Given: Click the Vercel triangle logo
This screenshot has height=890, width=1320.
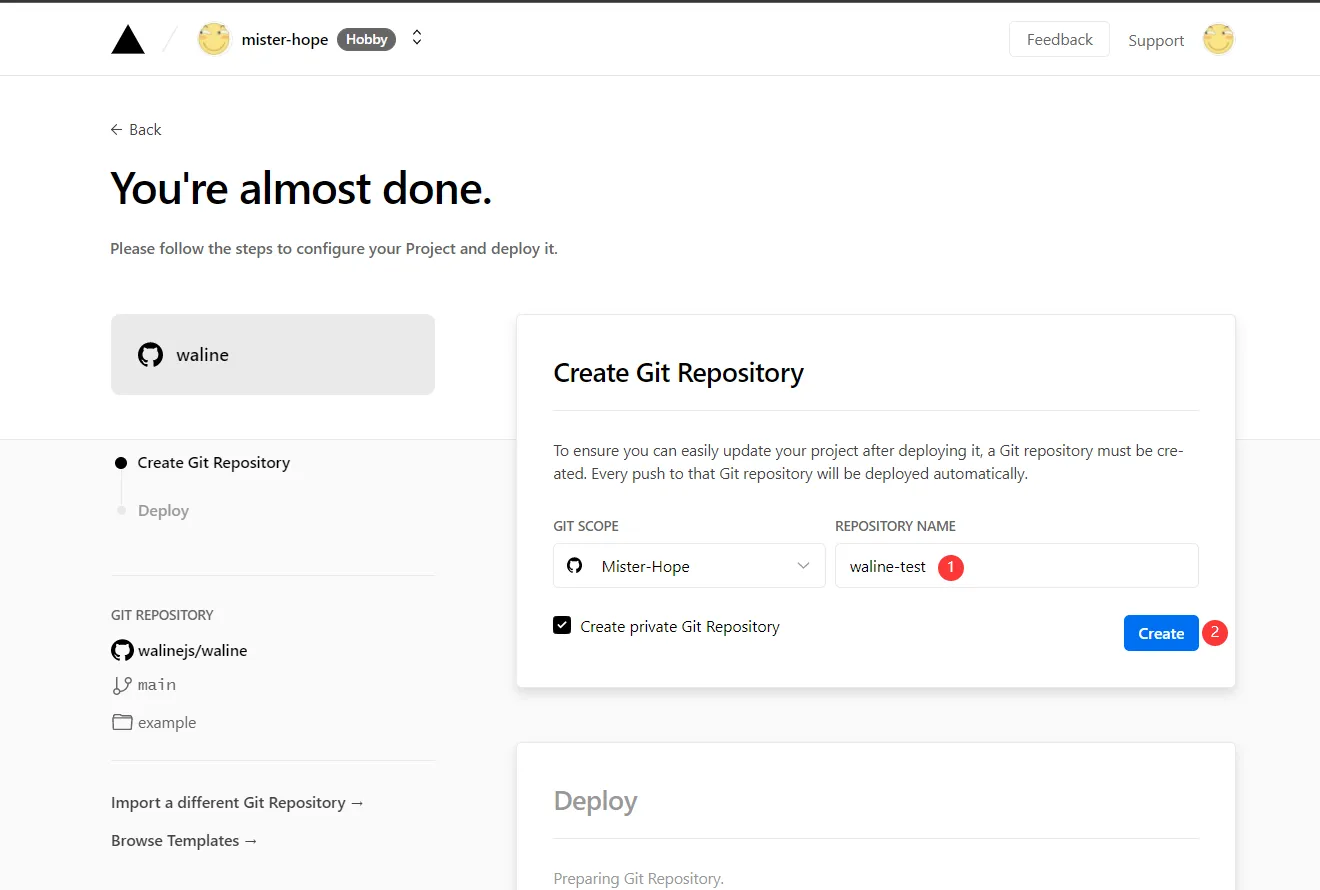Looking at the screenshot, I should click(128, 40).
